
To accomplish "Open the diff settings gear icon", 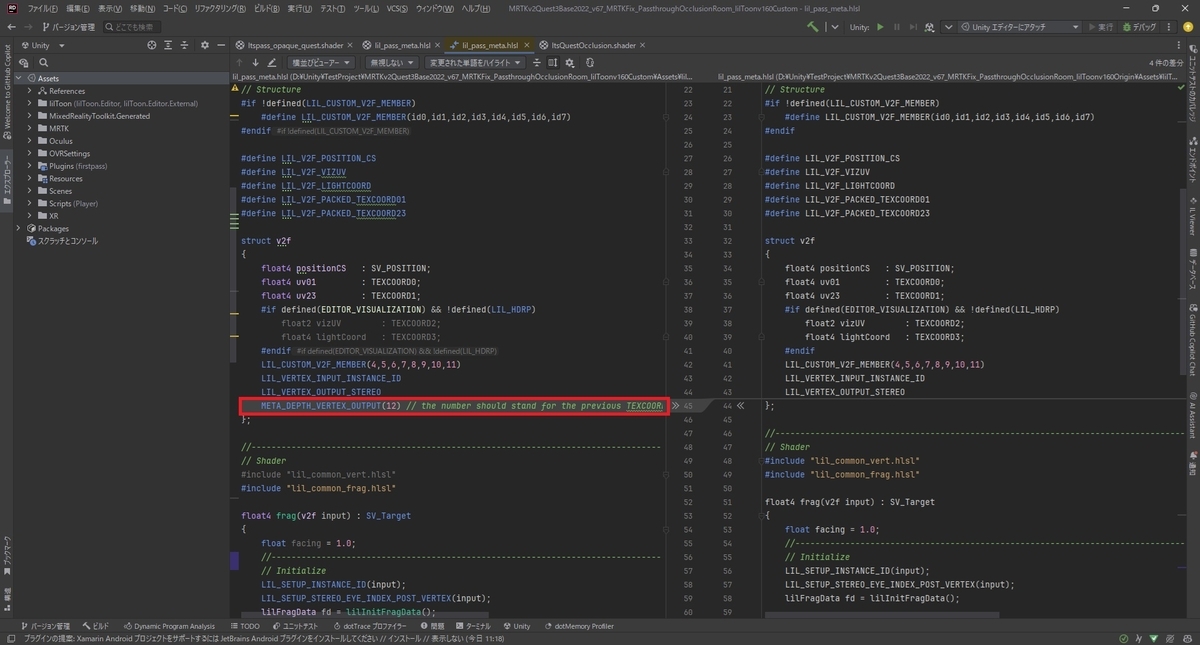I will [569, 62].
